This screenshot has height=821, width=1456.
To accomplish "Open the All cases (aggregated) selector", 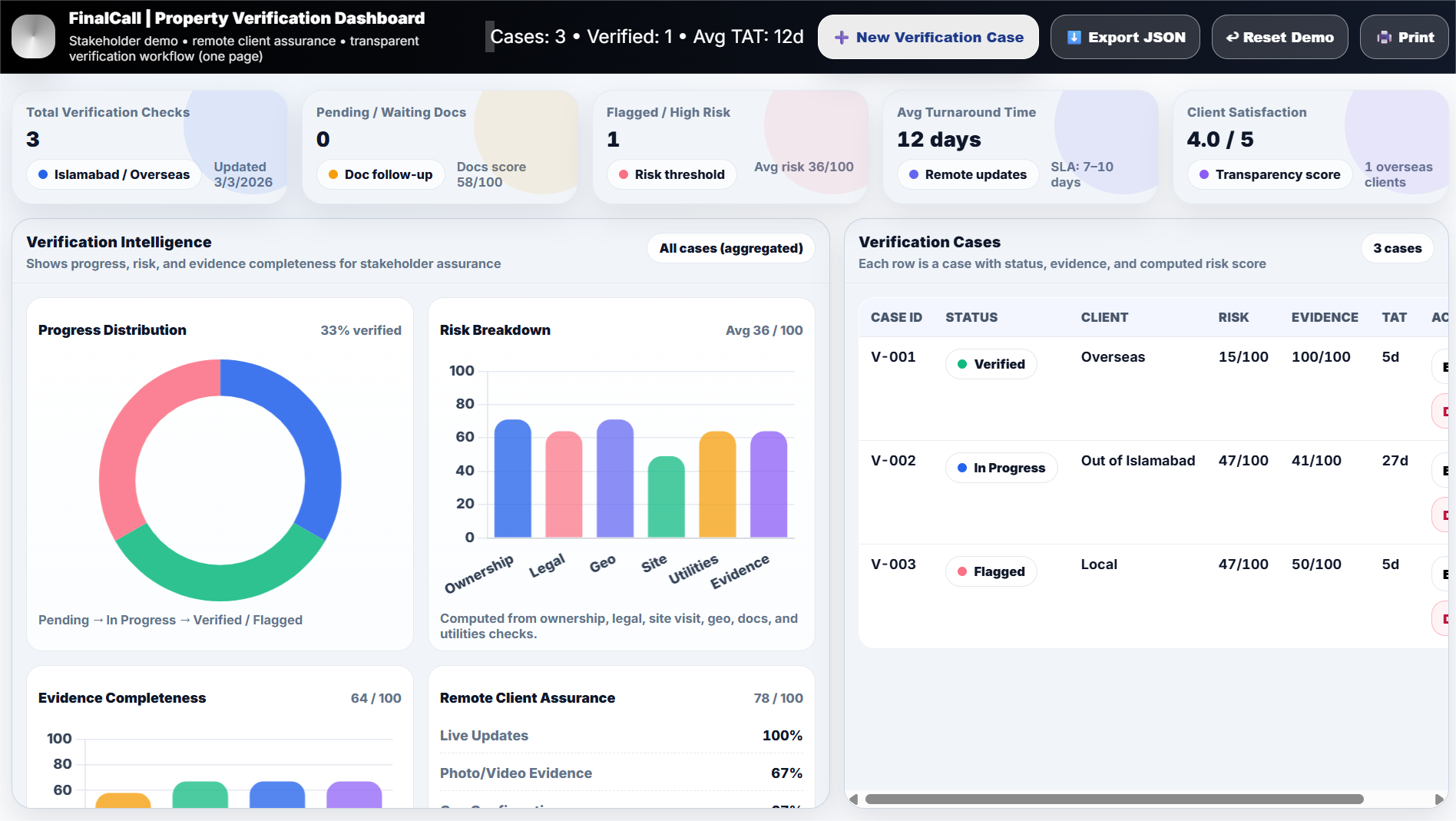I will (x=730, y=248).
